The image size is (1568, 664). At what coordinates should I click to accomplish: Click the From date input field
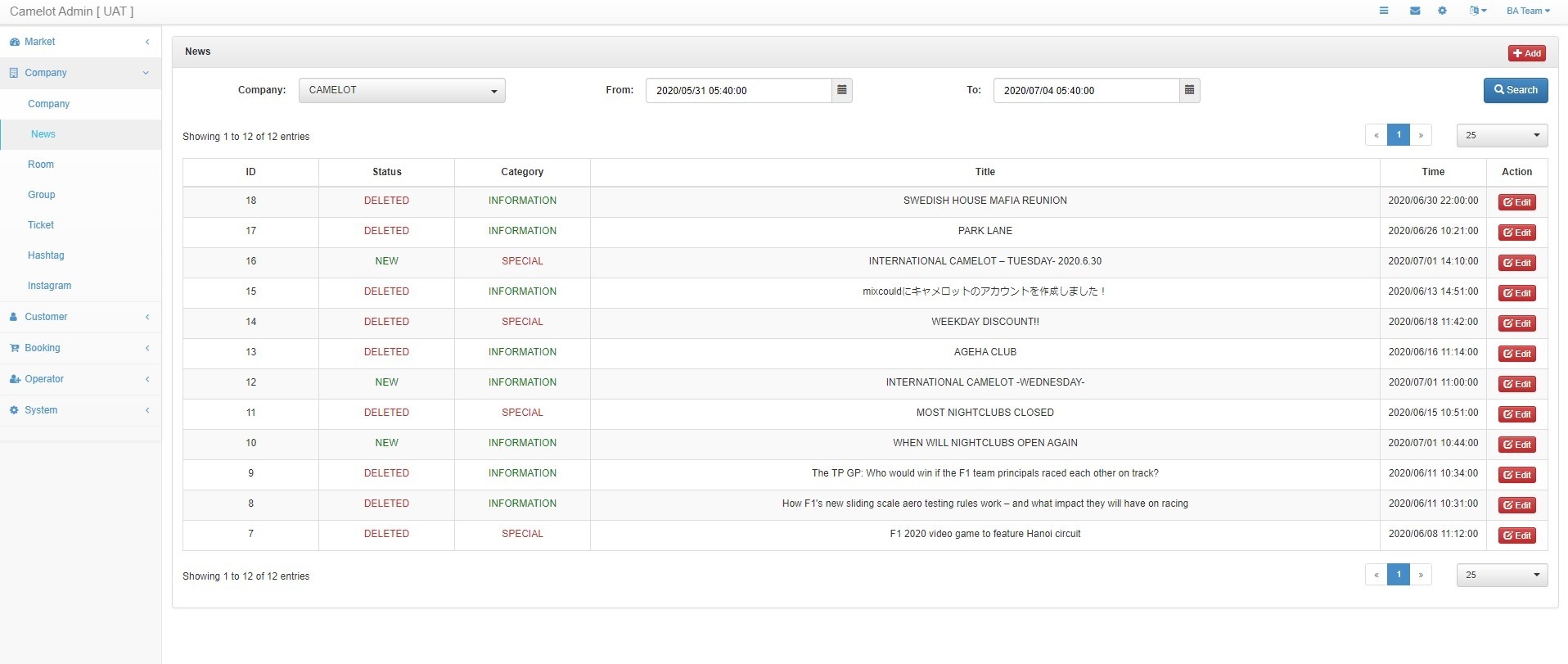[x=738, y=90]
